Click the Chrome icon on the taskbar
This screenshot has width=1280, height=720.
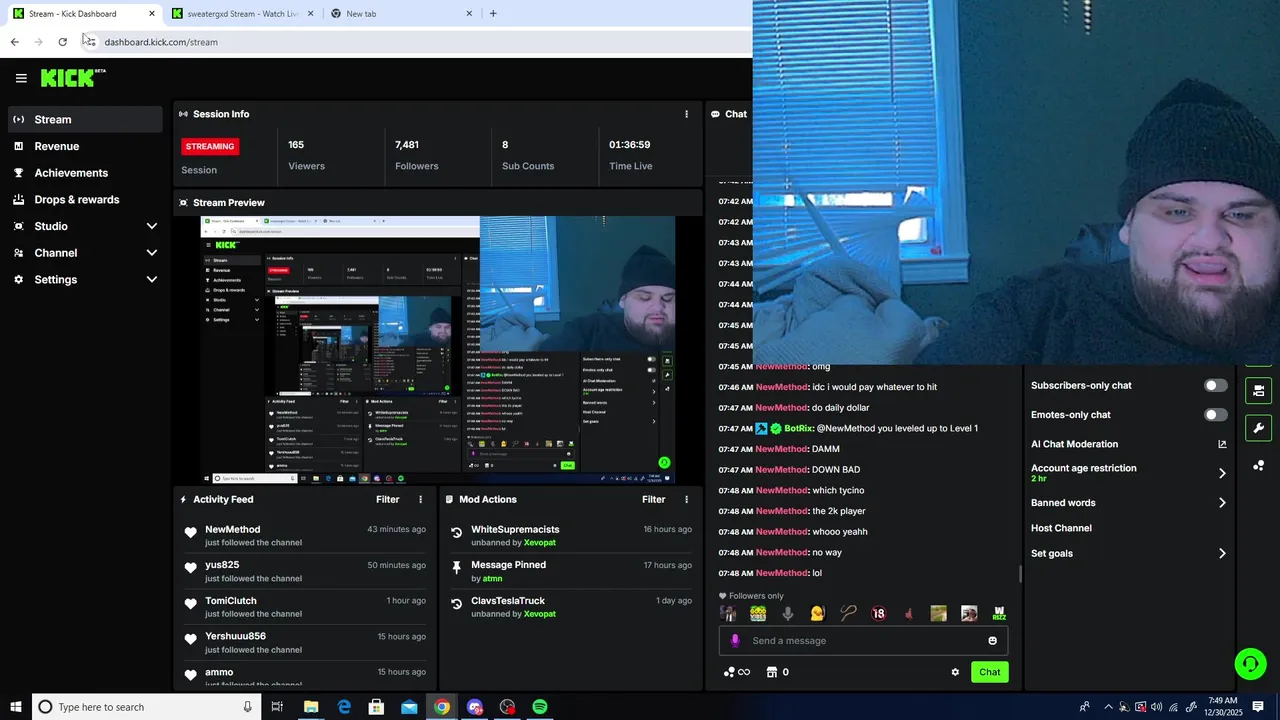(x=442, y=707)
